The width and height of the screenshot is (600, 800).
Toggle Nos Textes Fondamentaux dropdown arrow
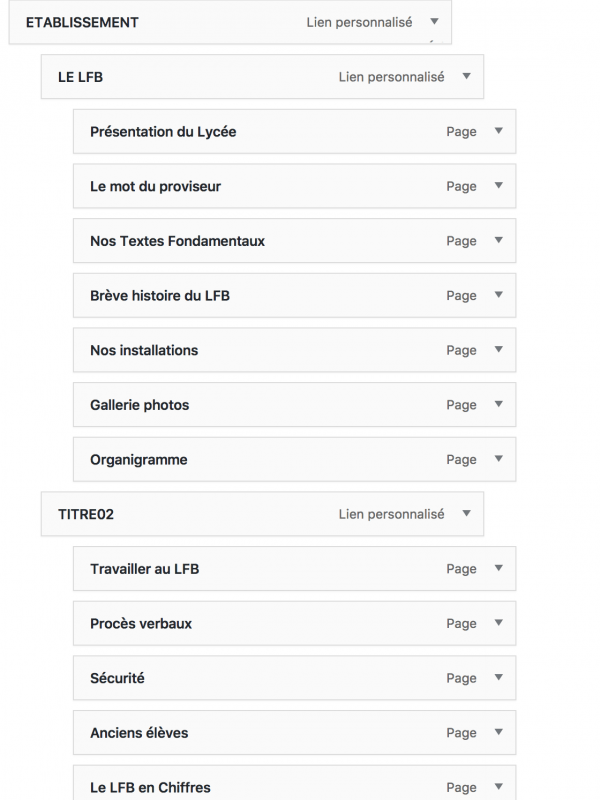click(x=498, y=240)
